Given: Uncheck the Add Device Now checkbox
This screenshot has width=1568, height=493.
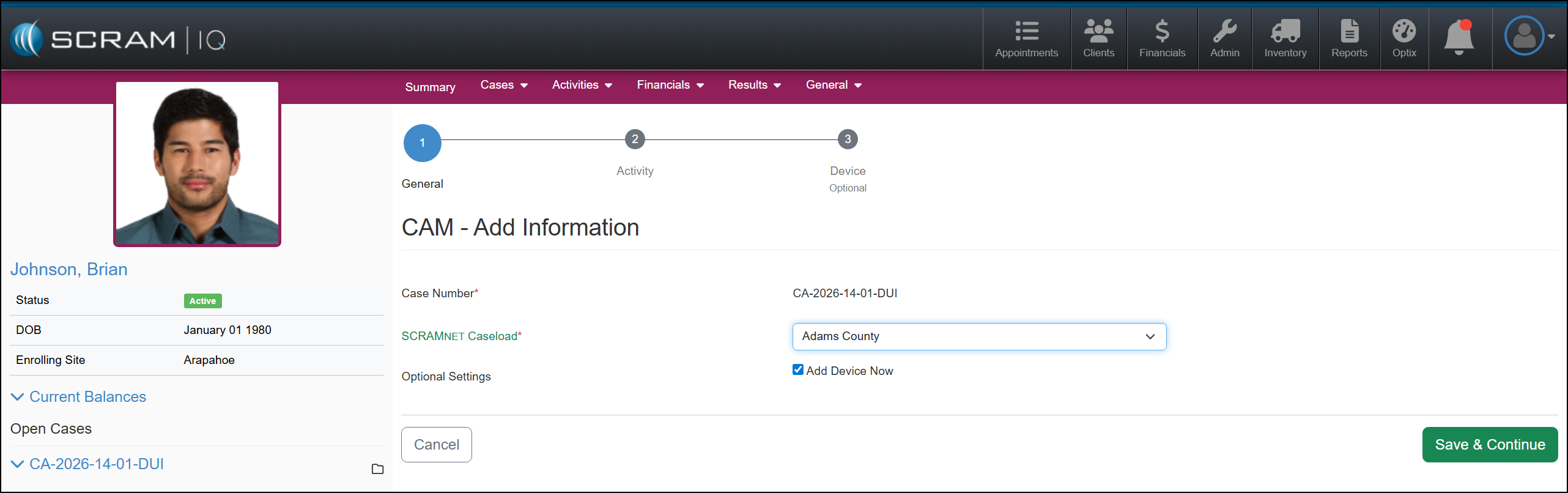Looking at the screenshot, I should pos(798,370).
